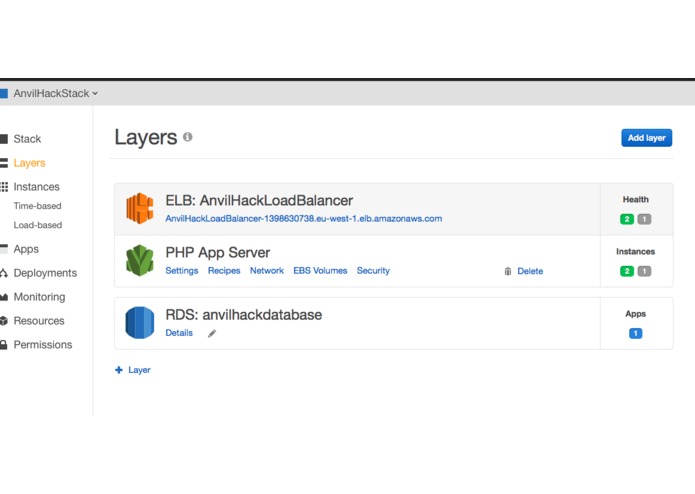This screenshot has width=695, height=494.
Task: Click the Layers page heading
Action: tap(146, 137)
